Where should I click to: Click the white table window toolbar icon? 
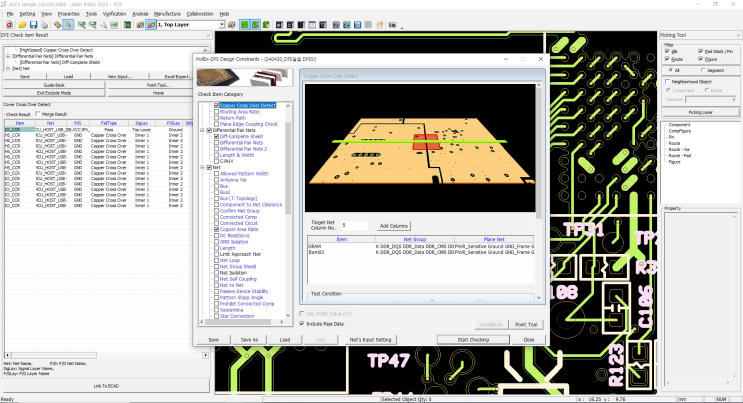pyautogui.click(x=312, y=25)
